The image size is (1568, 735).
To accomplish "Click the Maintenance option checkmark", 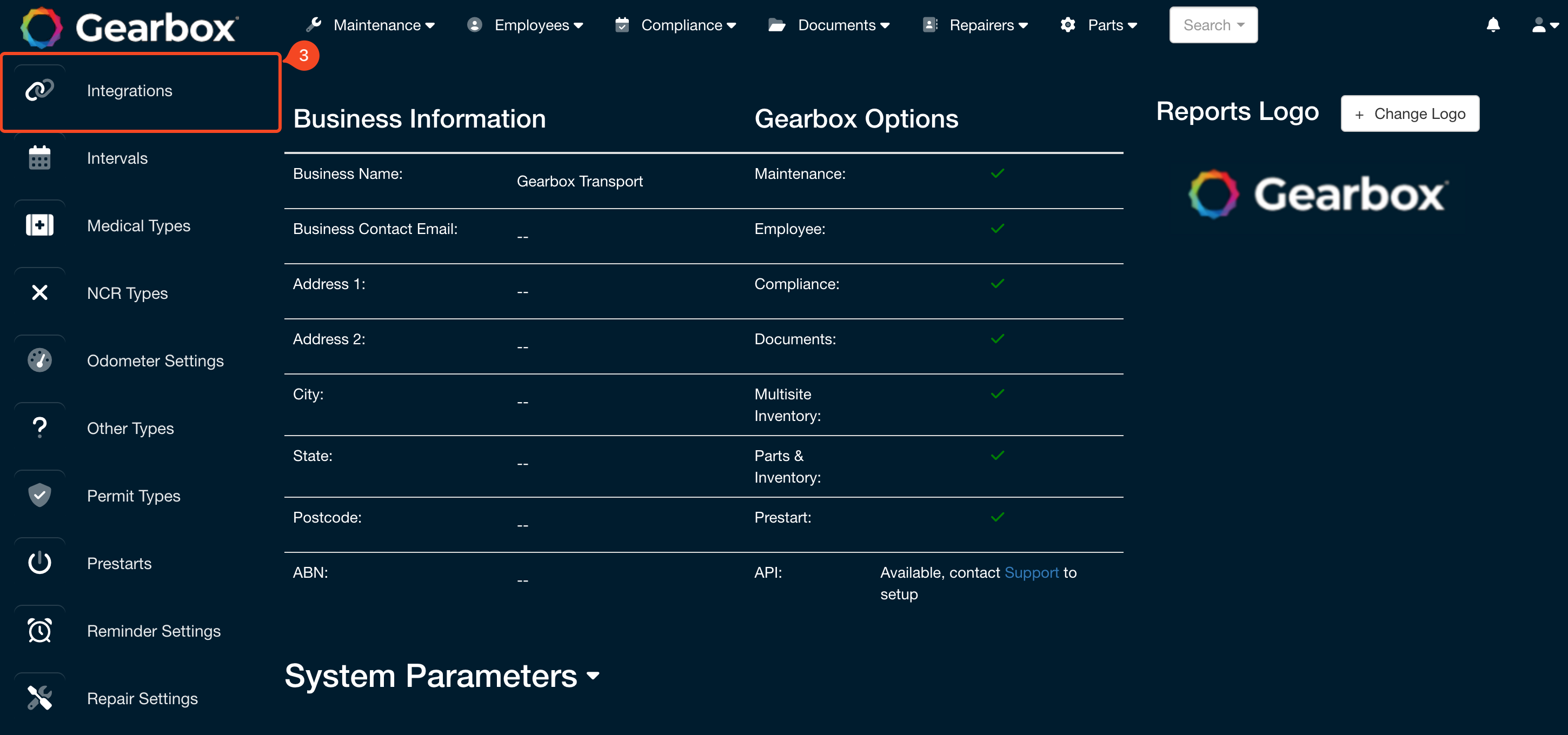I will click(997, 173).
